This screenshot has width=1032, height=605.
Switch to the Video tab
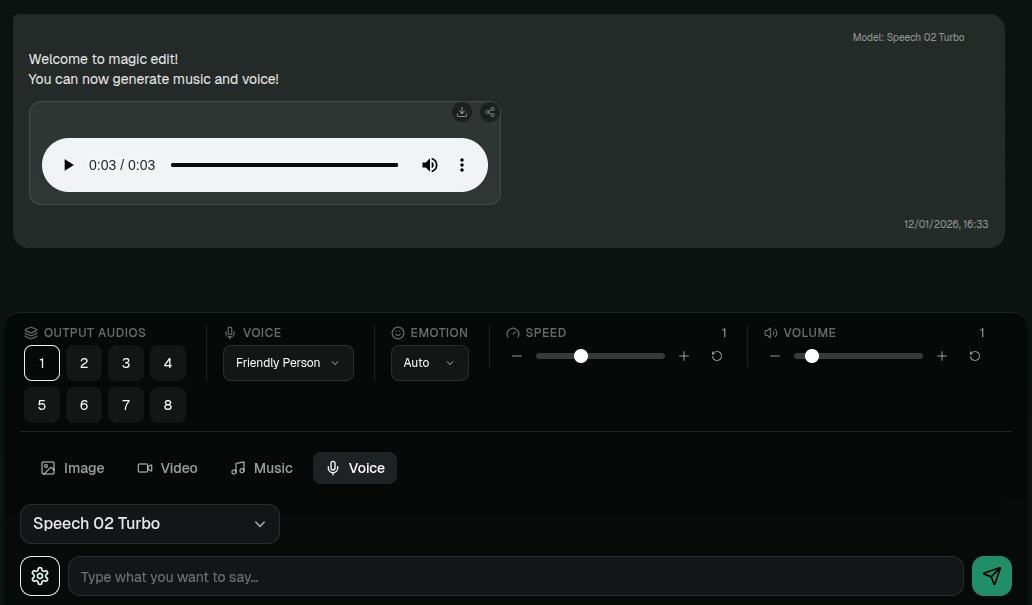tap(167, 468)
